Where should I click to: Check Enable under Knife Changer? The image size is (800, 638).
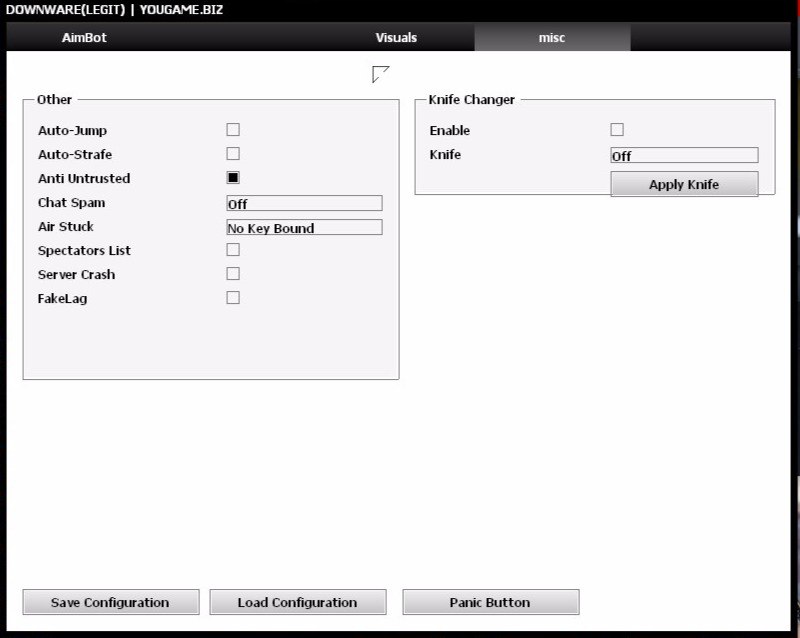[x=617, y=130]
